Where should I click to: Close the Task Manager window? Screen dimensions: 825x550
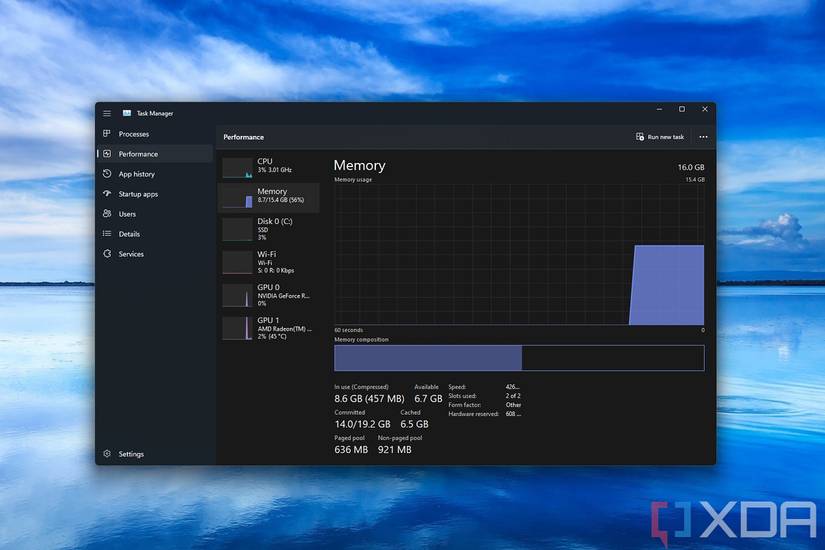705,109
